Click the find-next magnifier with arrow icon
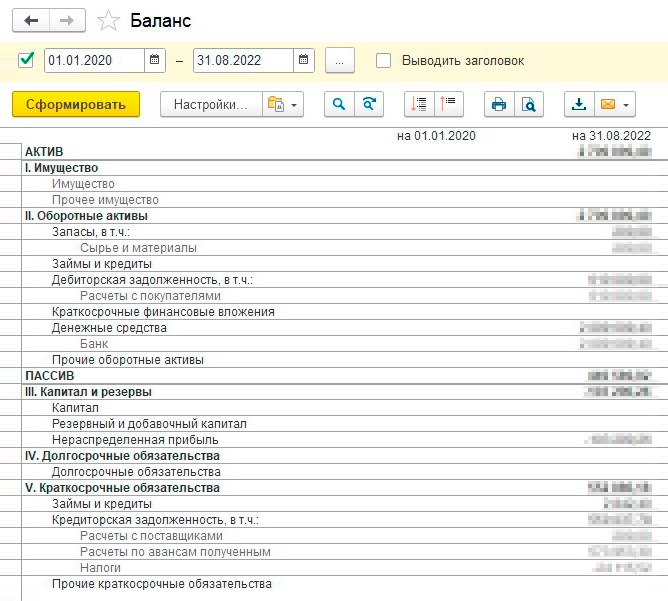668x601 pixels. coord(369,104)
